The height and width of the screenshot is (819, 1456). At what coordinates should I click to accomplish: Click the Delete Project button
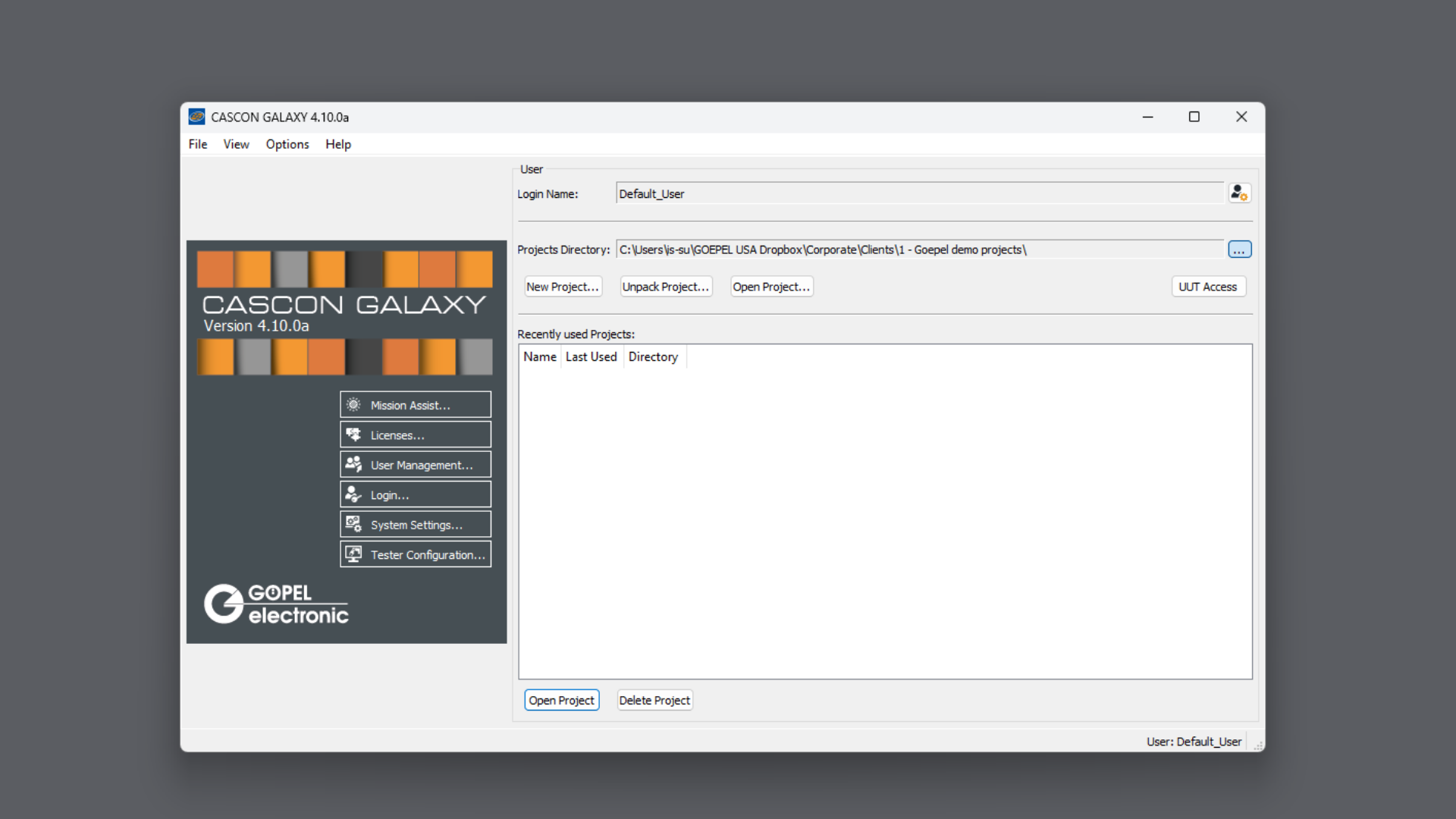tap(654, 700)
